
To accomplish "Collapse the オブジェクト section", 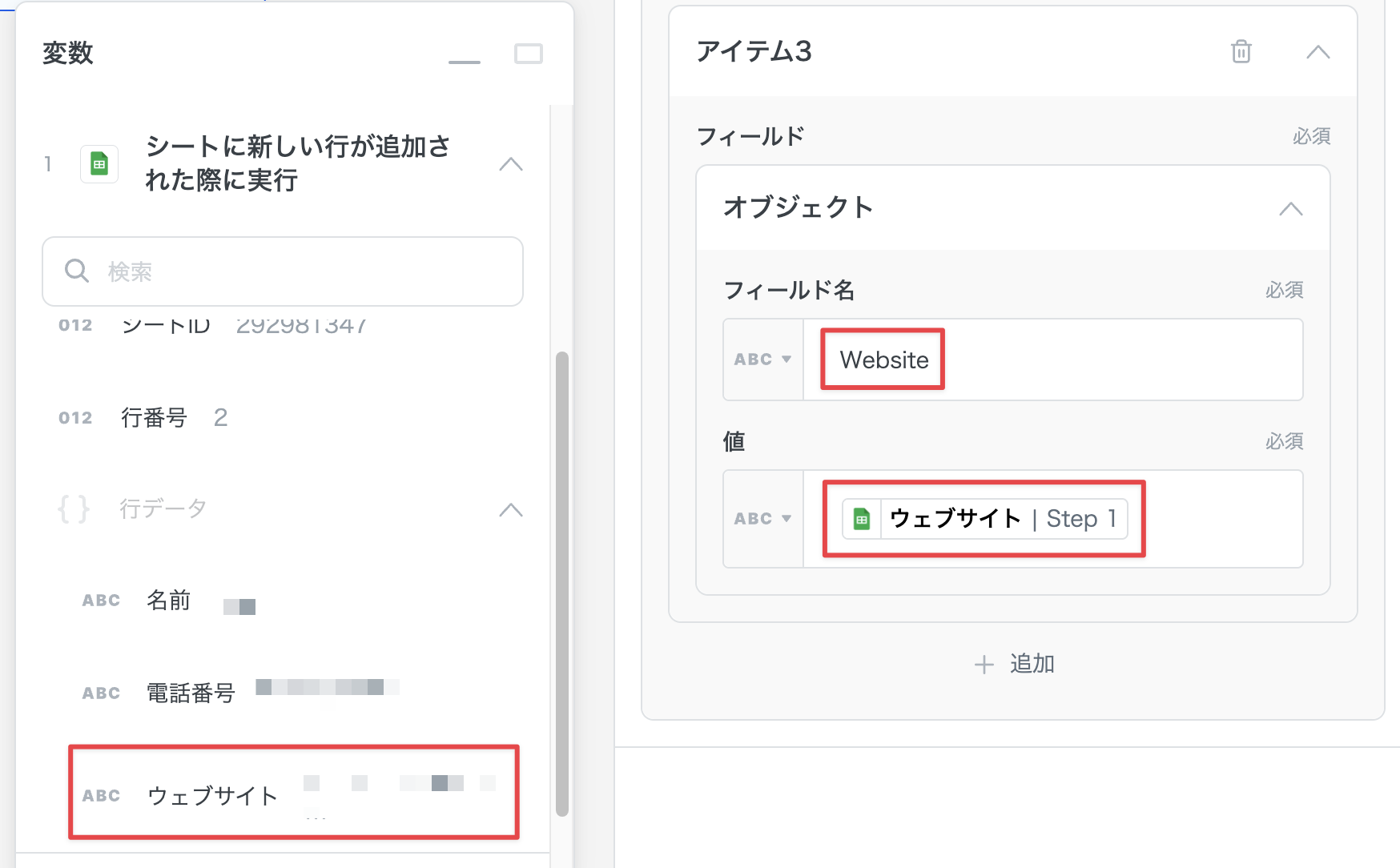I will coord(1290,209).
